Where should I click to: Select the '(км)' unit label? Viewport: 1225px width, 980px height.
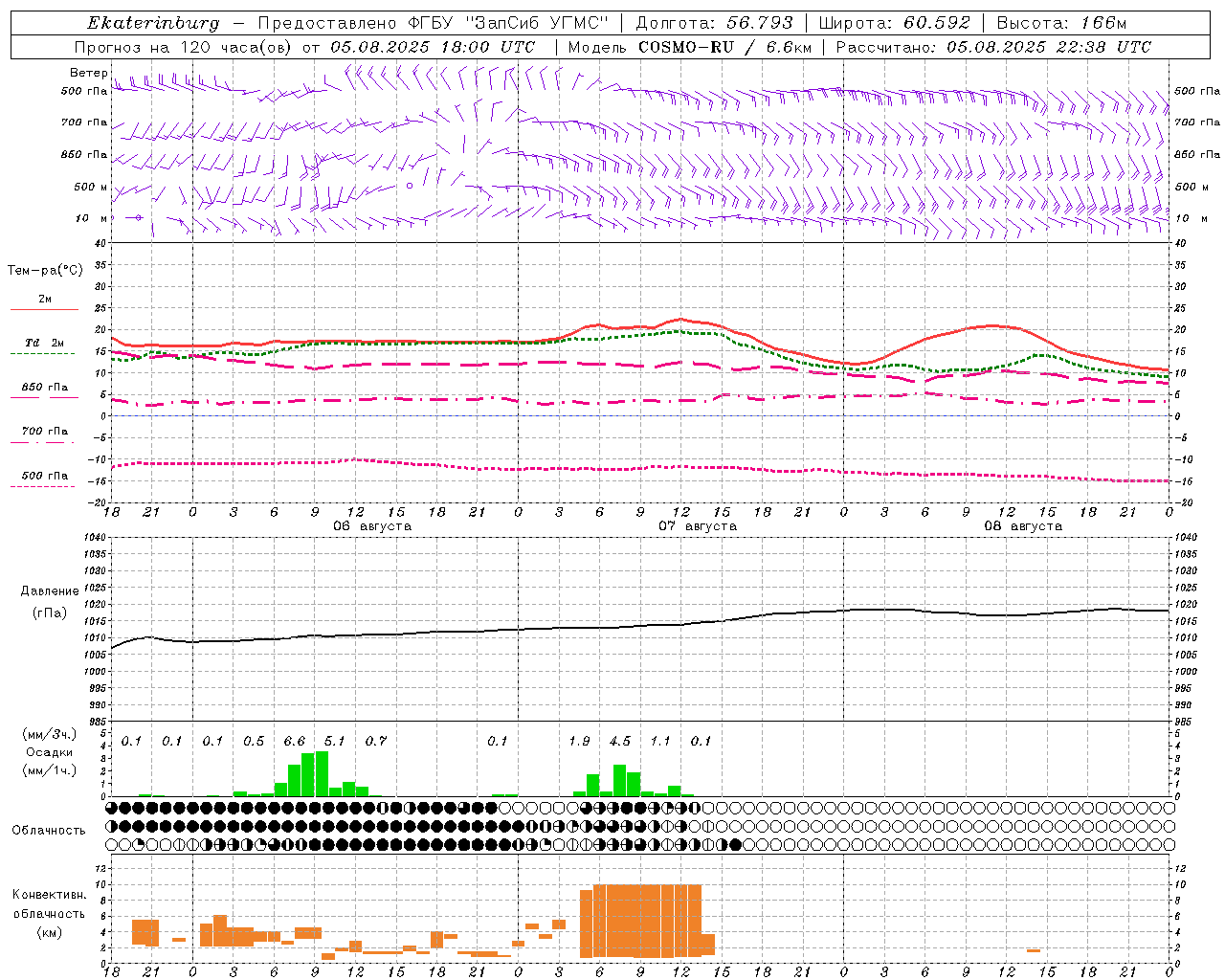pyautogui.click(x=49, y=932)
